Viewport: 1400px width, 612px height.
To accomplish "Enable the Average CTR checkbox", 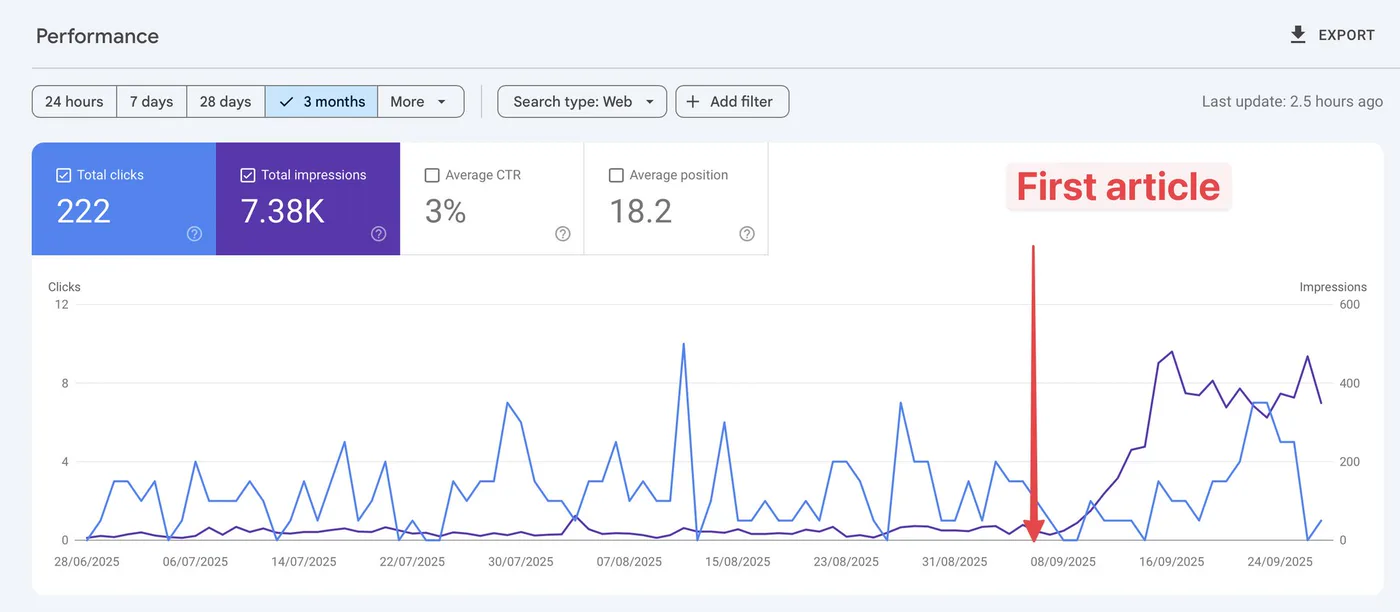I will (x=432, y=175).
